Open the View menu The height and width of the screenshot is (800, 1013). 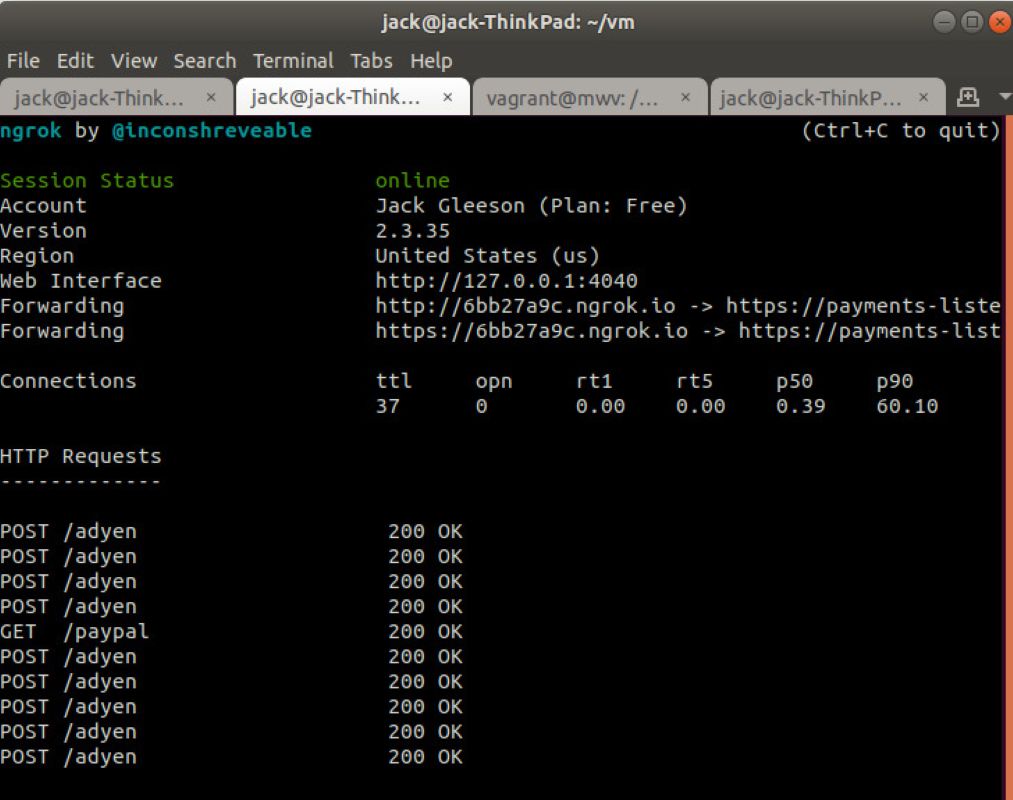click(x=134, y=61)
